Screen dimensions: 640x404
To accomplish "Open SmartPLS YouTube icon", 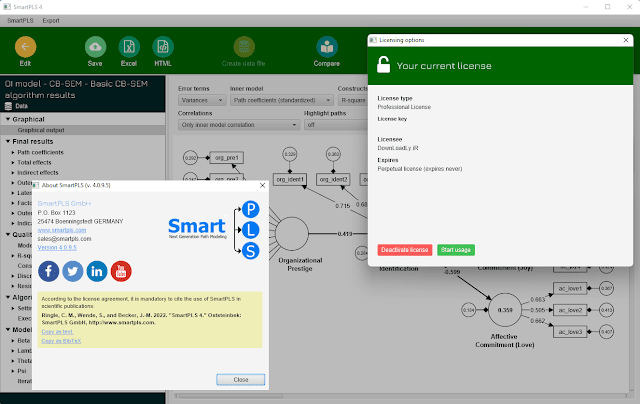I will tap(121, 271).
